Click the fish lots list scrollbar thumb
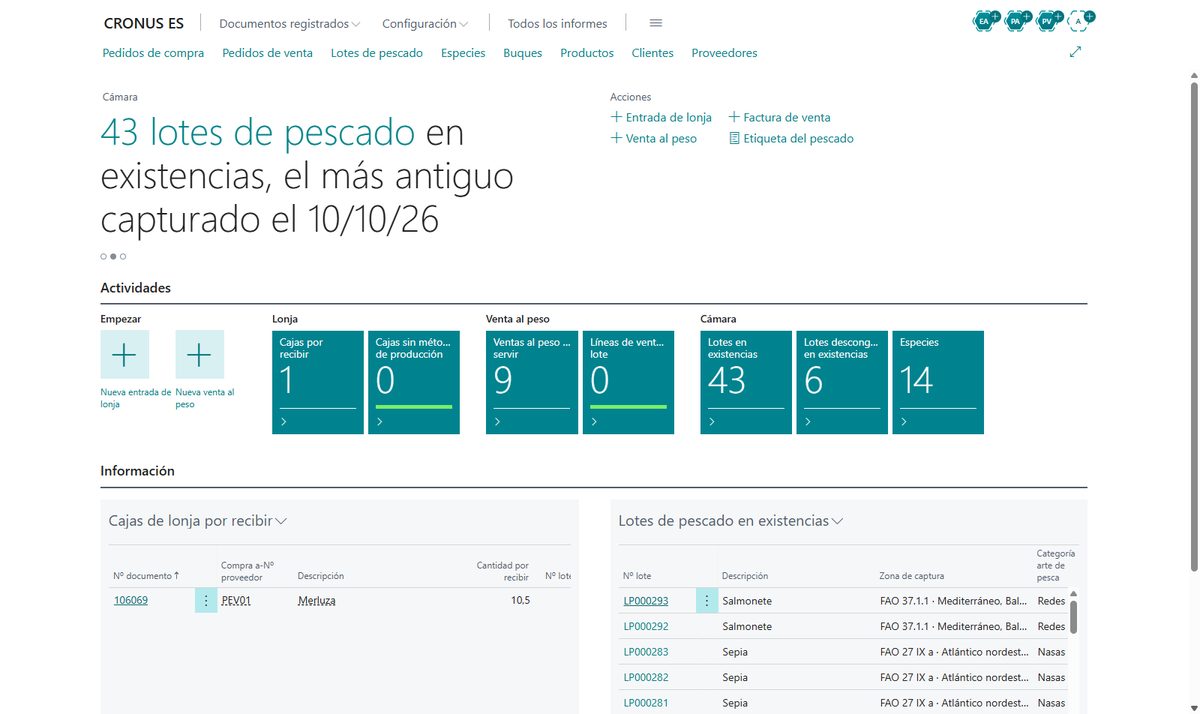 (1074, 616)
